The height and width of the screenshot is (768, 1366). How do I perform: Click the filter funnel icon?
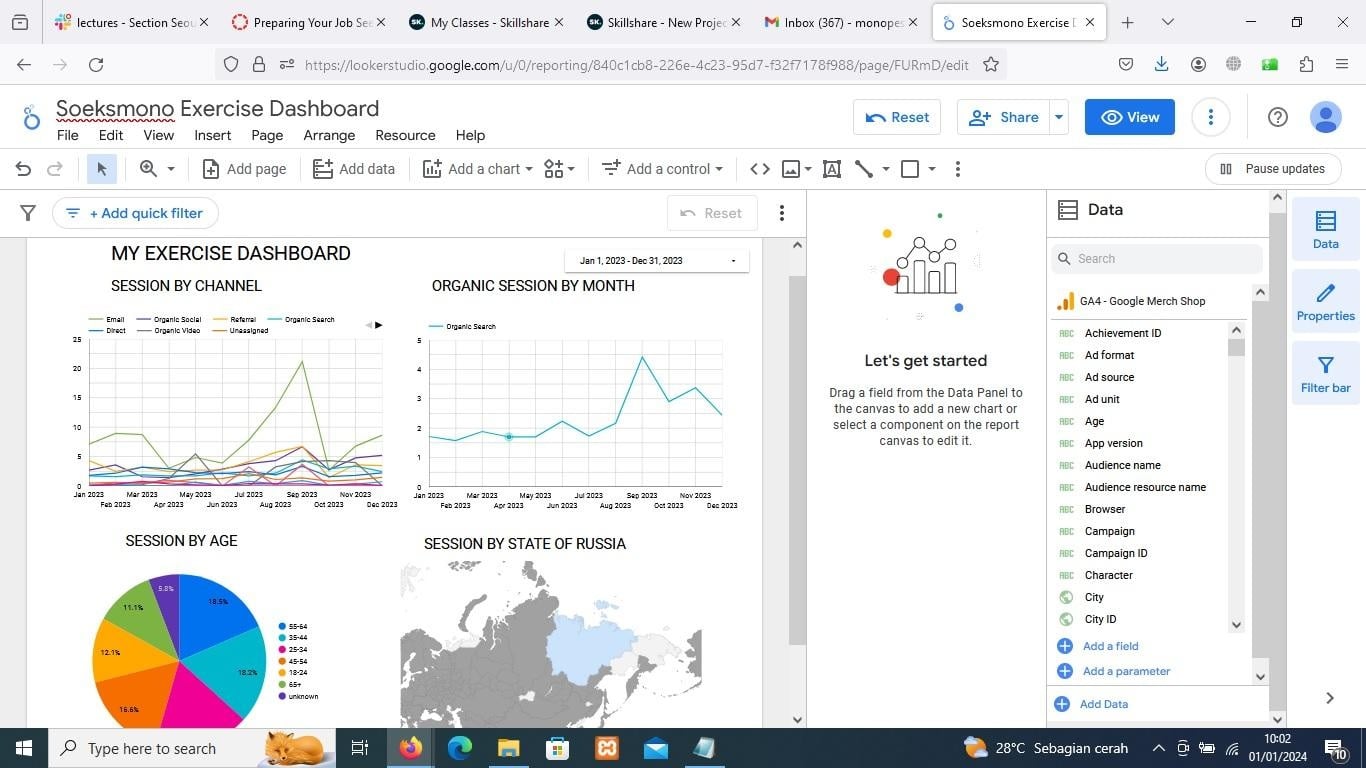tap(28, 213)
